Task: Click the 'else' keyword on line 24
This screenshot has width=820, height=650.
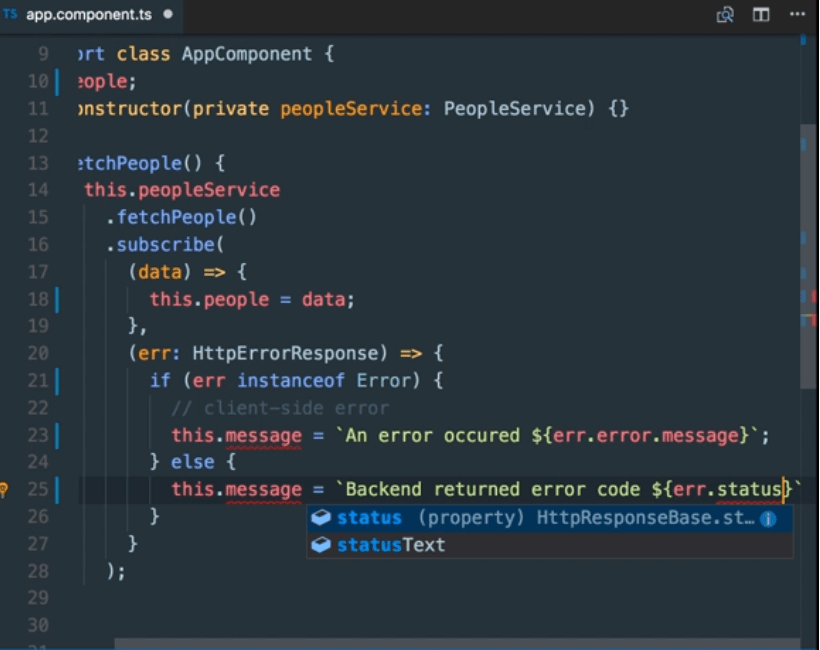Action: pos(192,462)
